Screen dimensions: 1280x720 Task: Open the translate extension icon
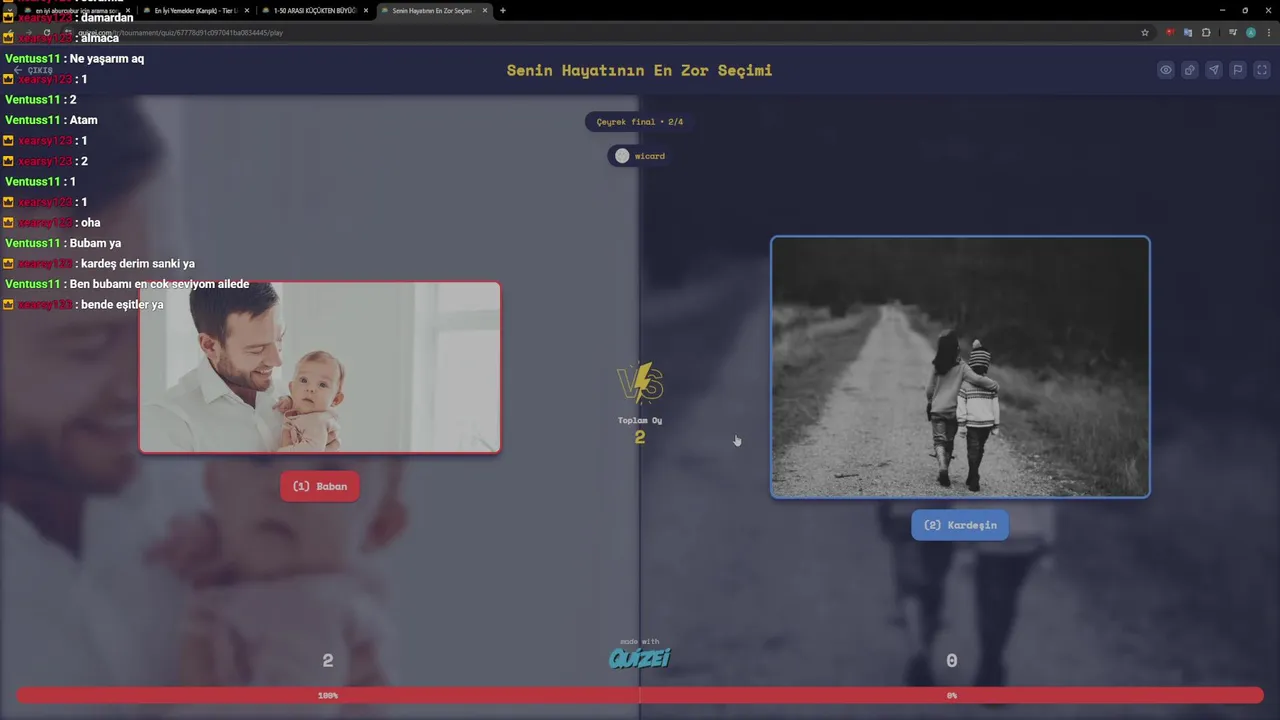pos(1188,32)
